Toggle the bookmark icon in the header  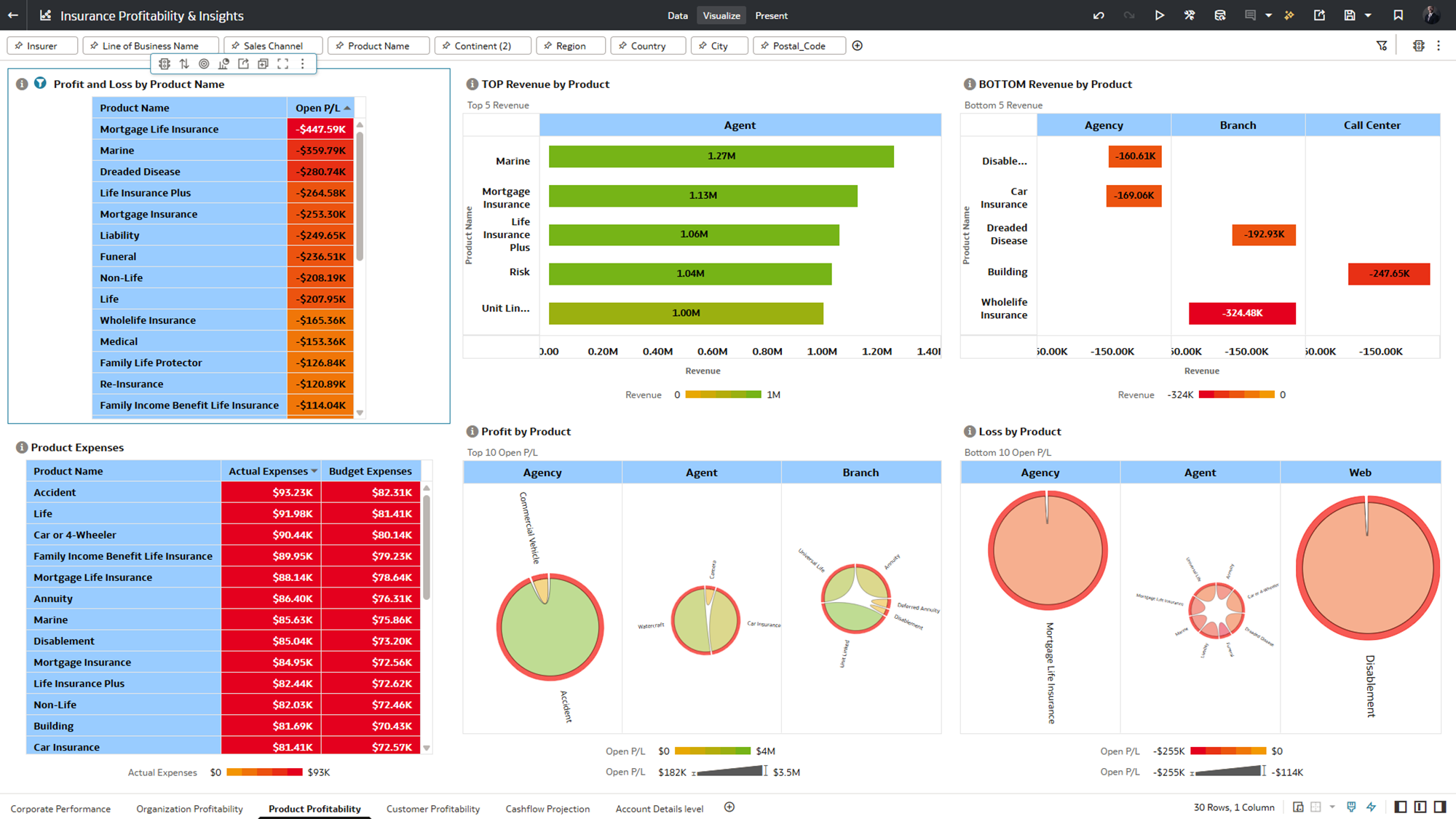coord(1398,15)
